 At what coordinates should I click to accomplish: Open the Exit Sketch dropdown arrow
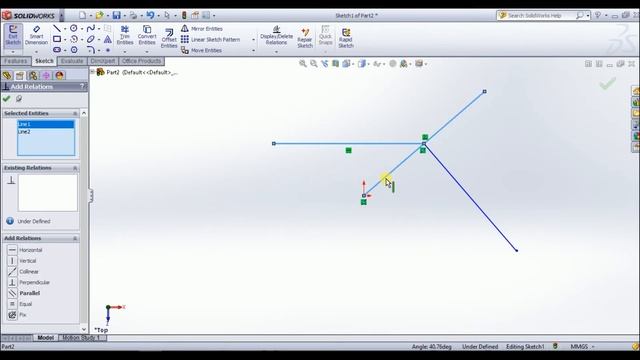point(13,52)
